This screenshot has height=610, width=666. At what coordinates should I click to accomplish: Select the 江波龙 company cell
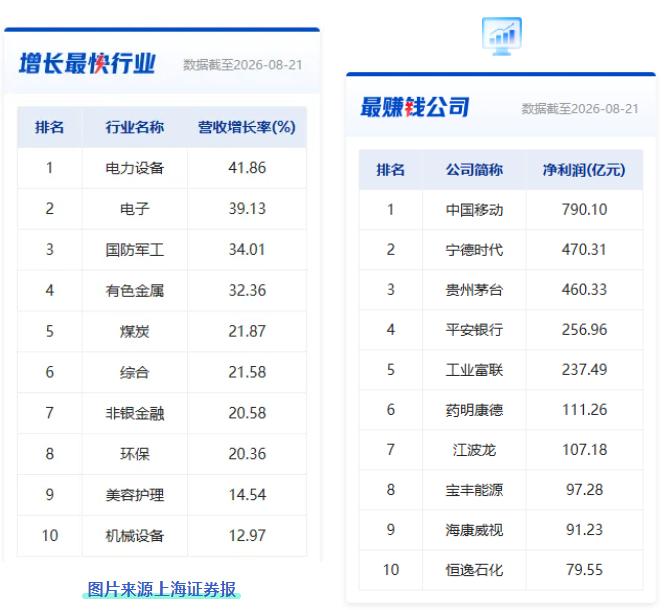(474, 450)
